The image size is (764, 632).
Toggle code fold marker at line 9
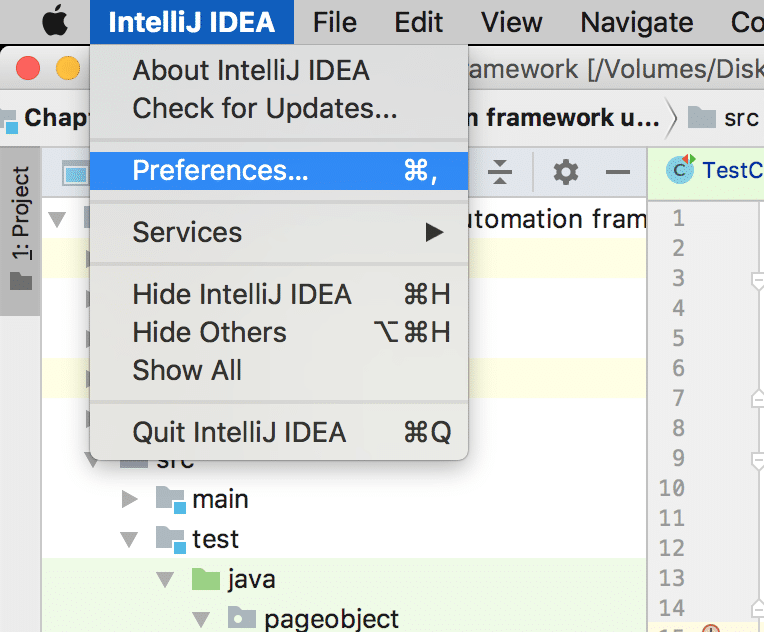758,461
